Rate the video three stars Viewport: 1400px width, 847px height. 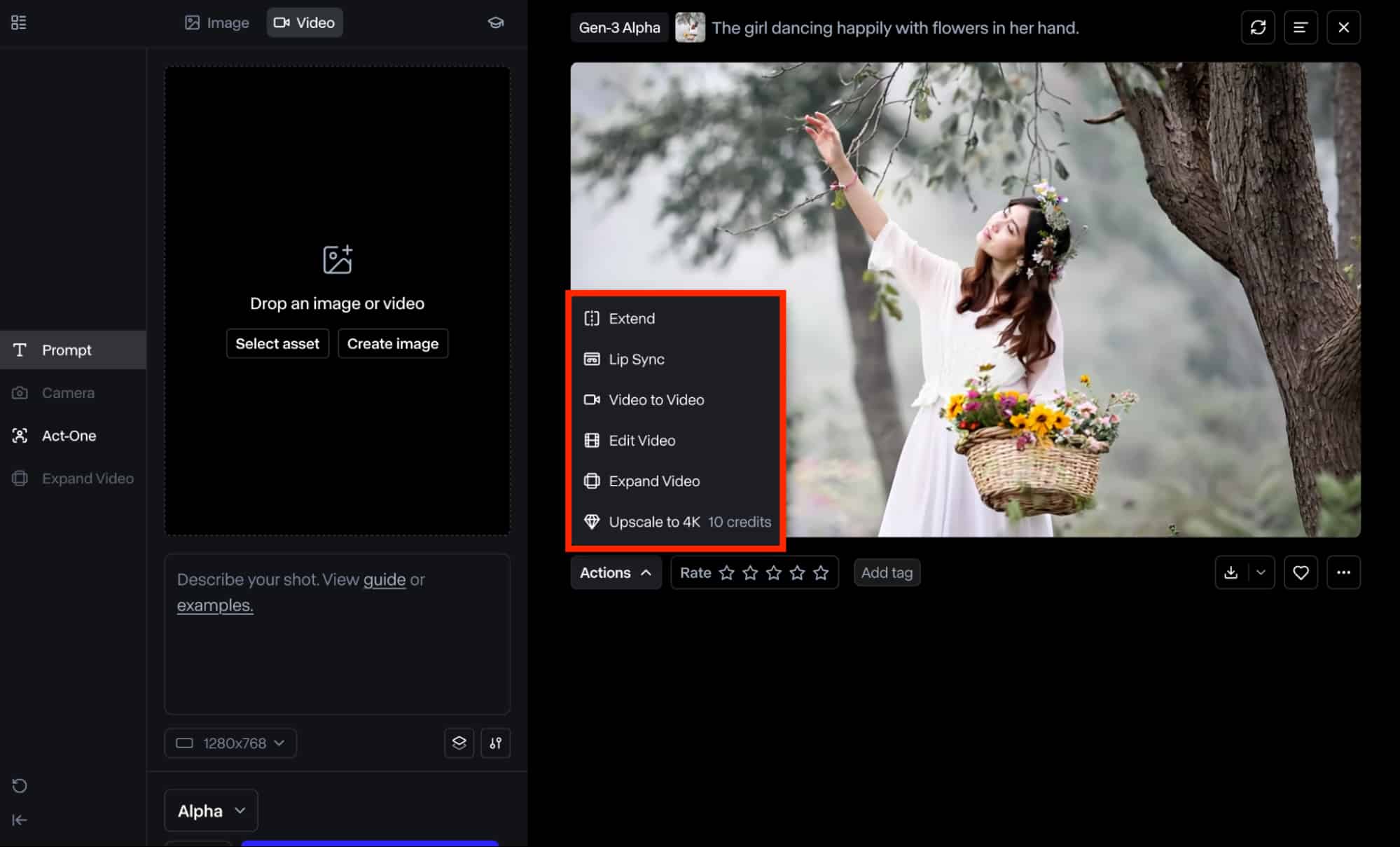coord(774,573)
